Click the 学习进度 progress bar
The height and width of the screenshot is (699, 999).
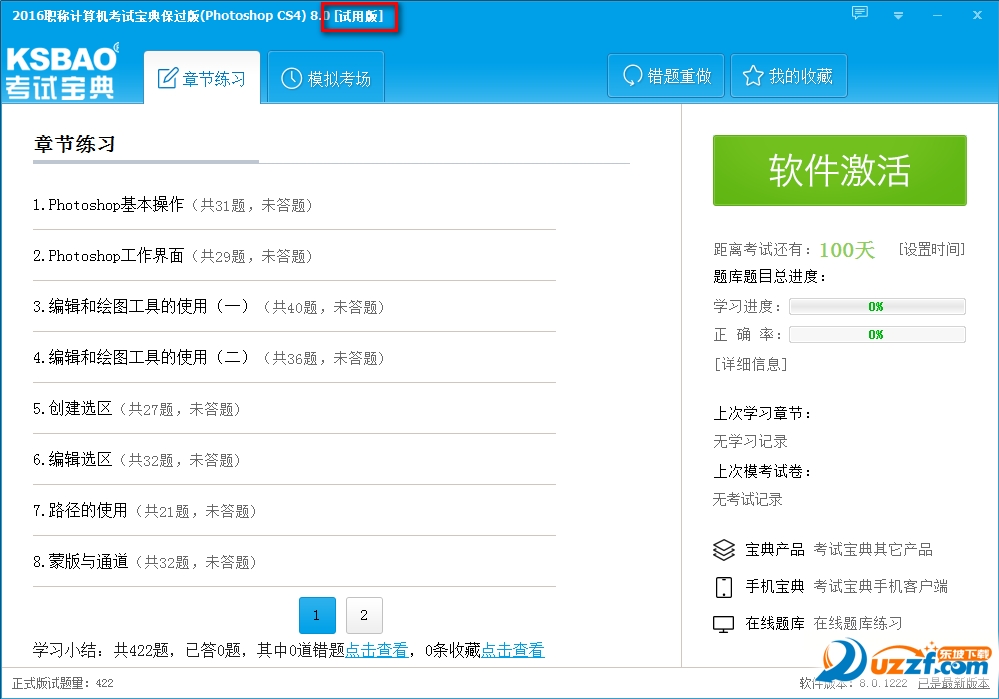(x=877, y=306)
